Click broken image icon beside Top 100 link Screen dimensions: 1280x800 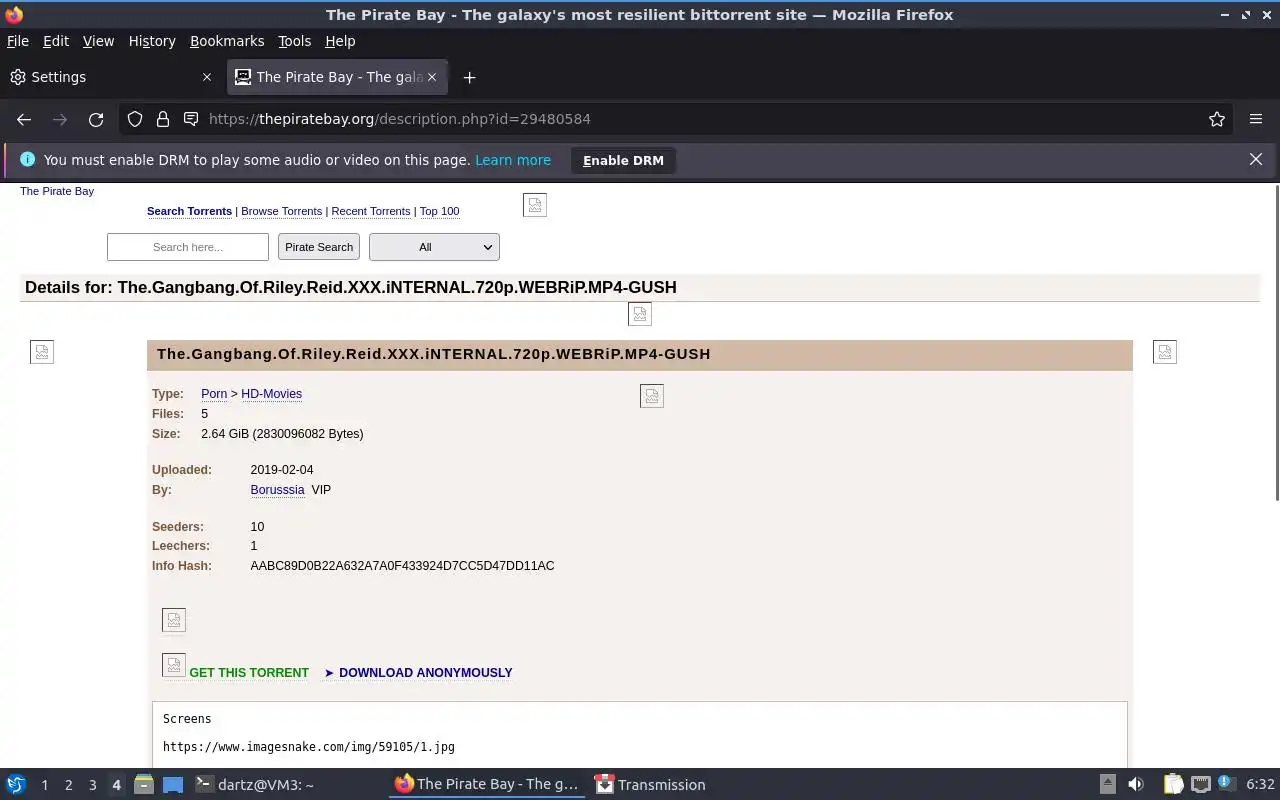coord(535,205)
